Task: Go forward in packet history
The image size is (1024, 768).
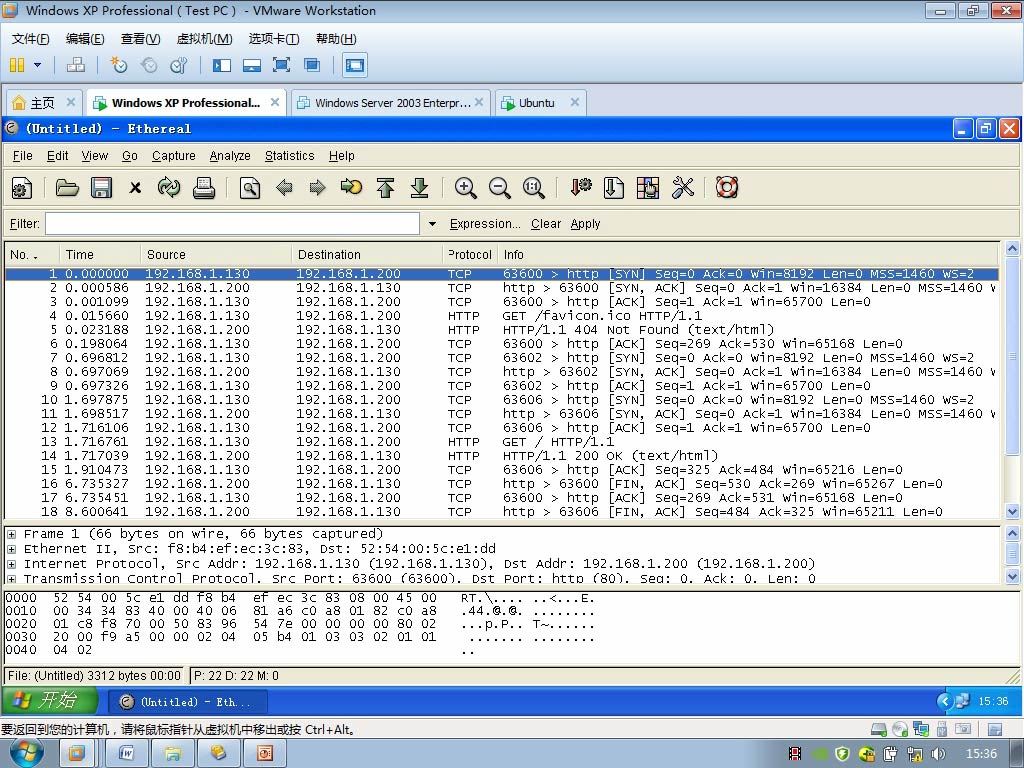Action: (317, 189)
